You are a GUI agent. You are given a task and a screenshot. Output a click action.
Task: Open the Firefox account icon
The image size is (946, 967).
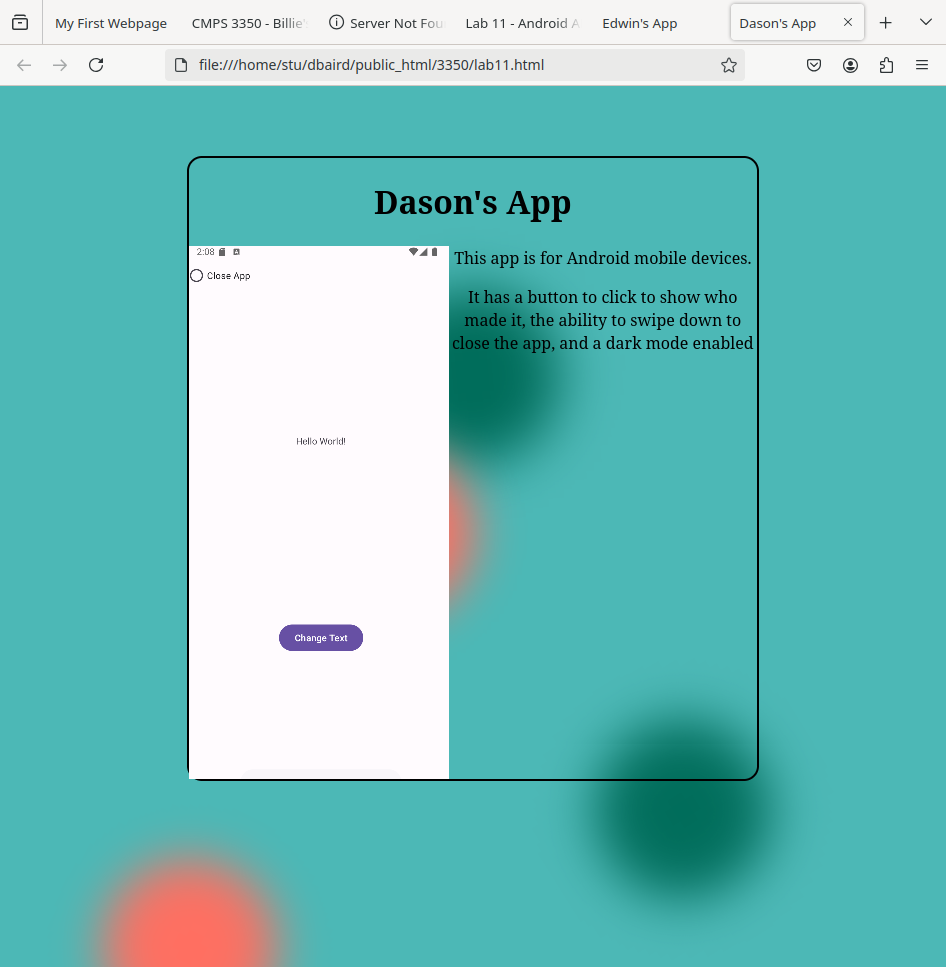[850, 65]
